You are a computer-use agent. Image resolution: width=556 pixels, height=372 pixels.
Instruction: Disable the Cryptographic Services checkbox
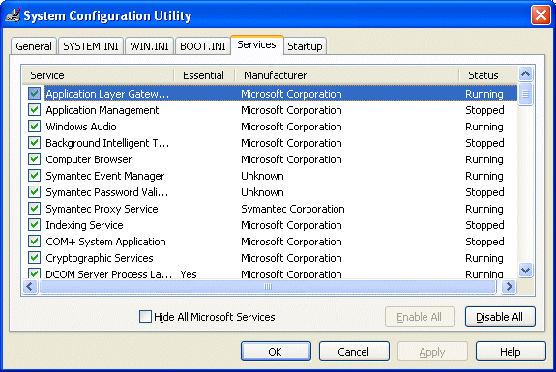pos(34,258)
